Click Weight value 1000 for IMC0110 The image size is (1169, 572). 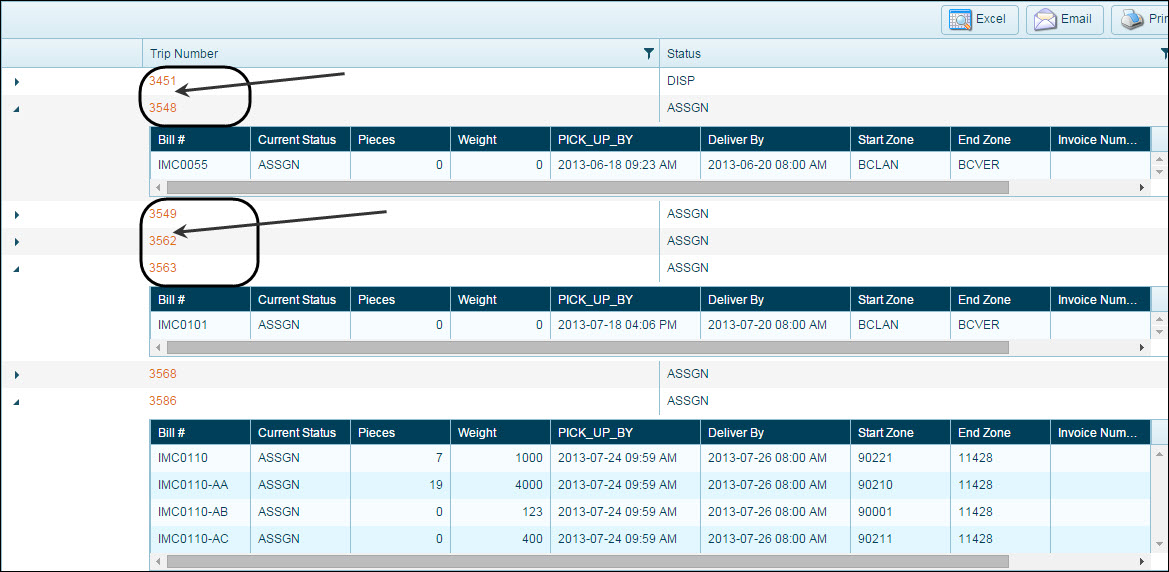pos(500,458)
